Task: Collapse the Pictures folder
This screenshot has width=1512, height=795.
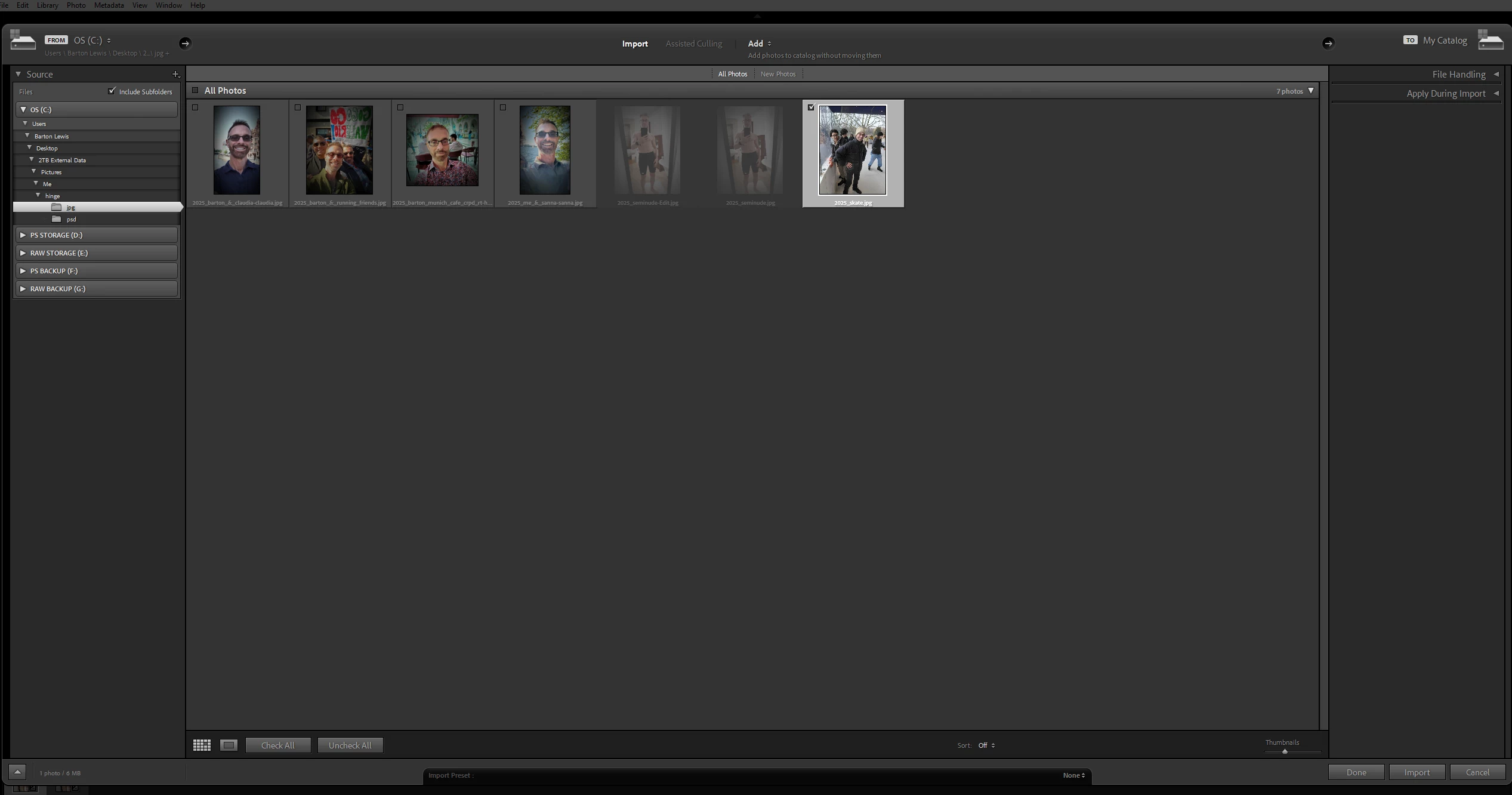Action: click(x=34, y=171)
